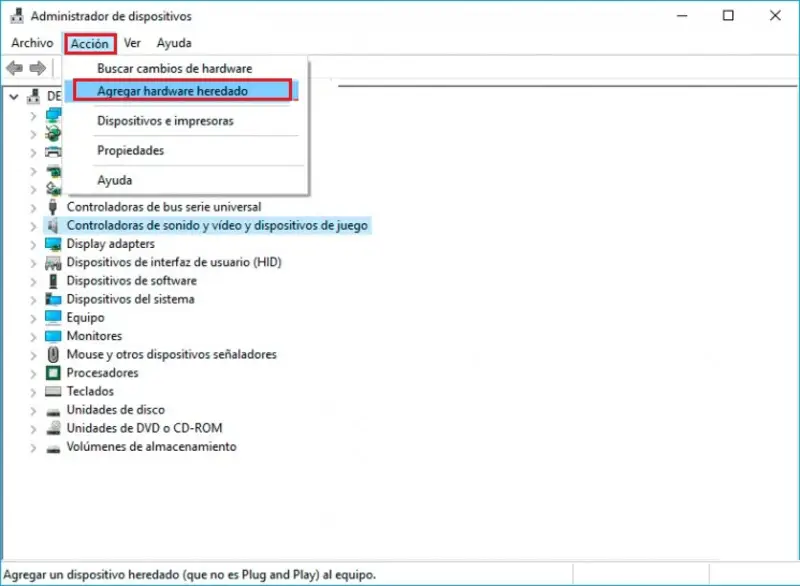The width and height of the screenshot is (800, 586).
Task: Click the Procesadores chip icon
Action: 53,373
